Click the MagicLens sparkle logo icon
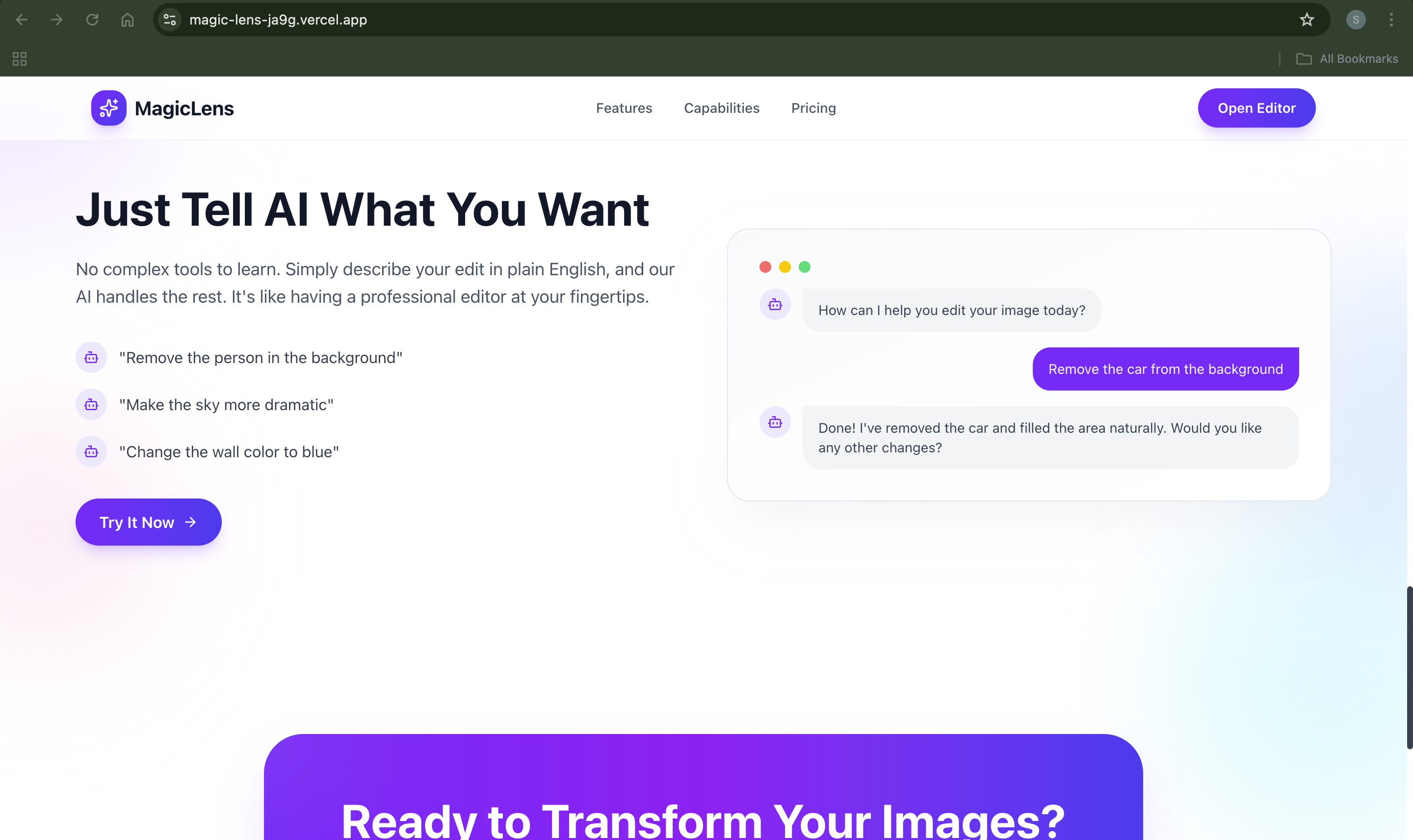 tap(108, 108)
